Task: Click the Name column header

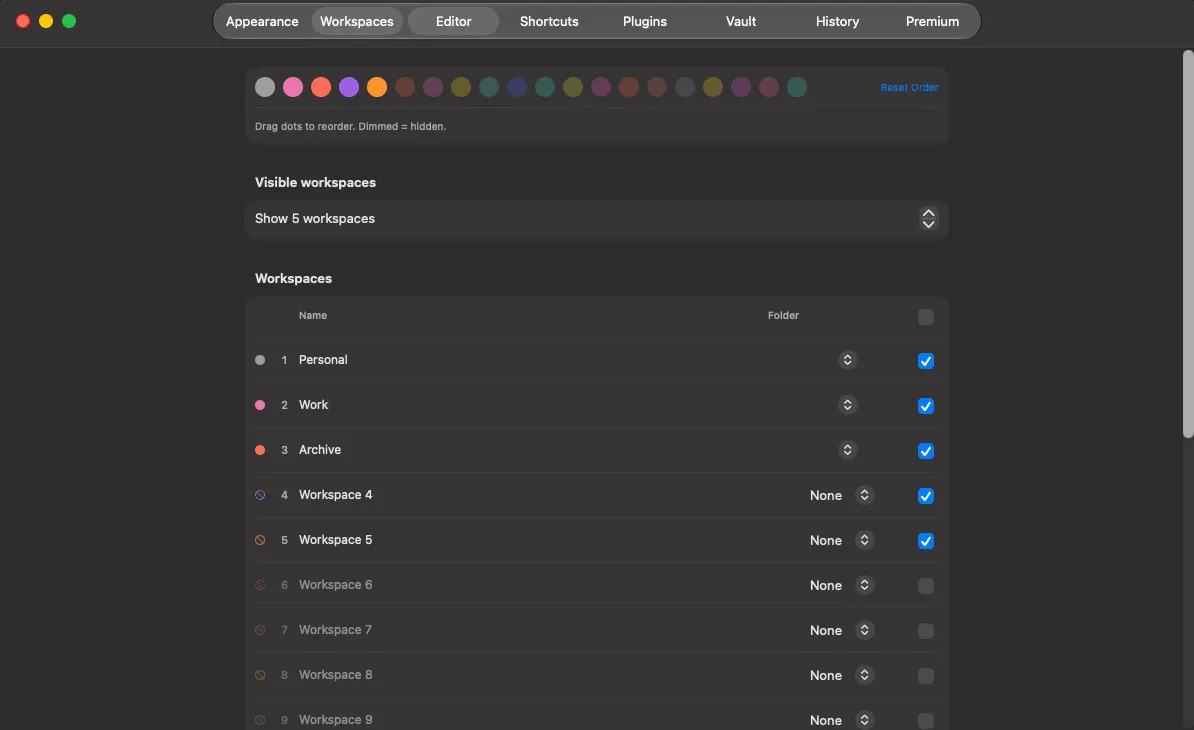Action: coord(313,315)
